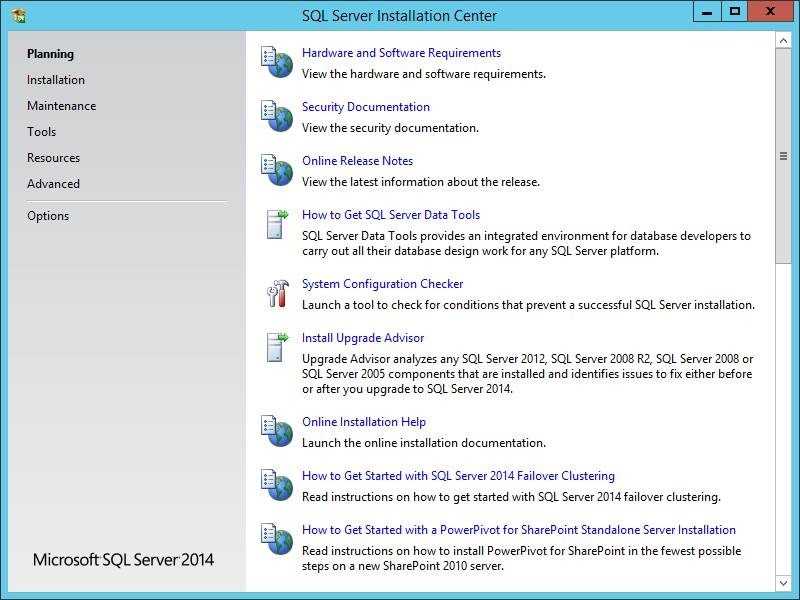Open the Options page
Viewport: 800px width, 600px height.
48,216
